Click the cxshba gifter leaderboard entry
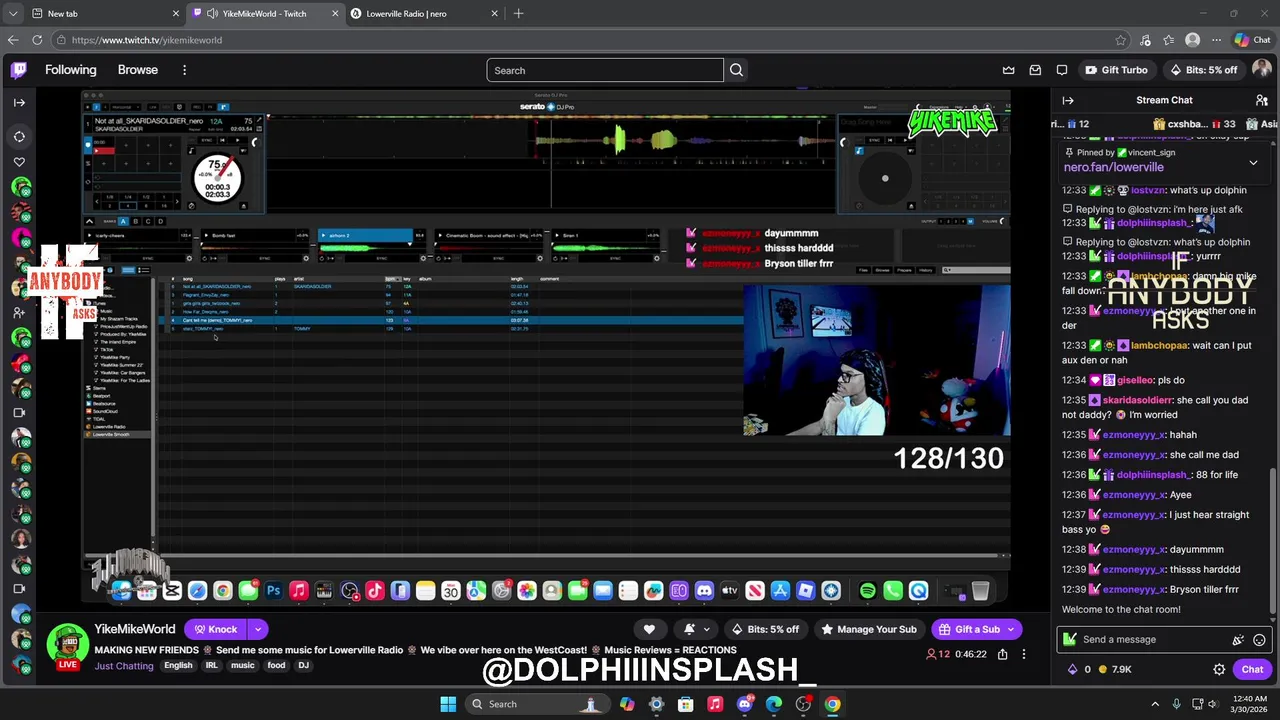This screenshot has height=720, width=1280. [x=1195, y=124]
